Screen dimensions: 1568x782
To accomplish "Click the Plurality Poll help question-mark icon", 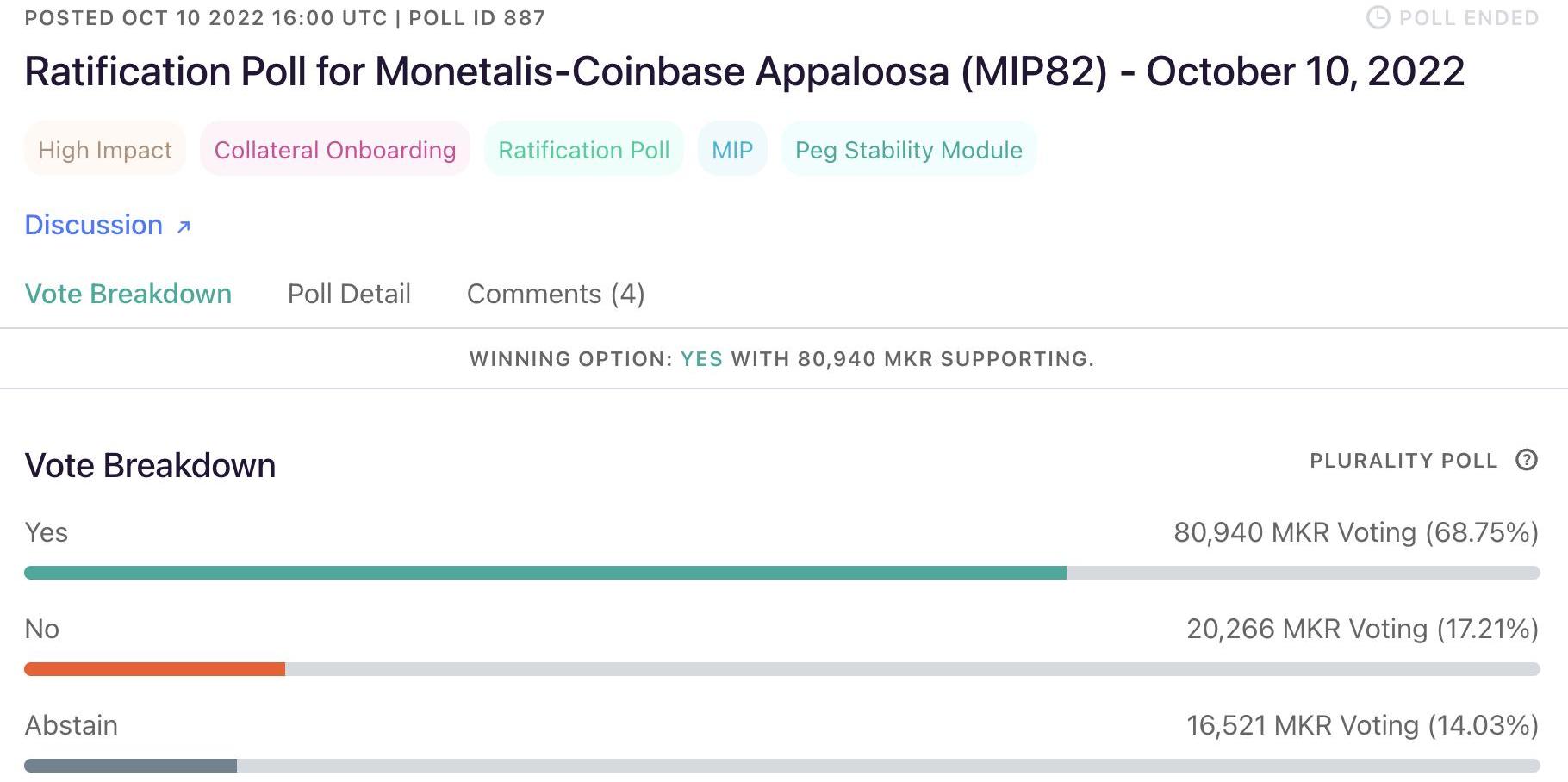I will pyautogui.click(x=1526, y=460).
